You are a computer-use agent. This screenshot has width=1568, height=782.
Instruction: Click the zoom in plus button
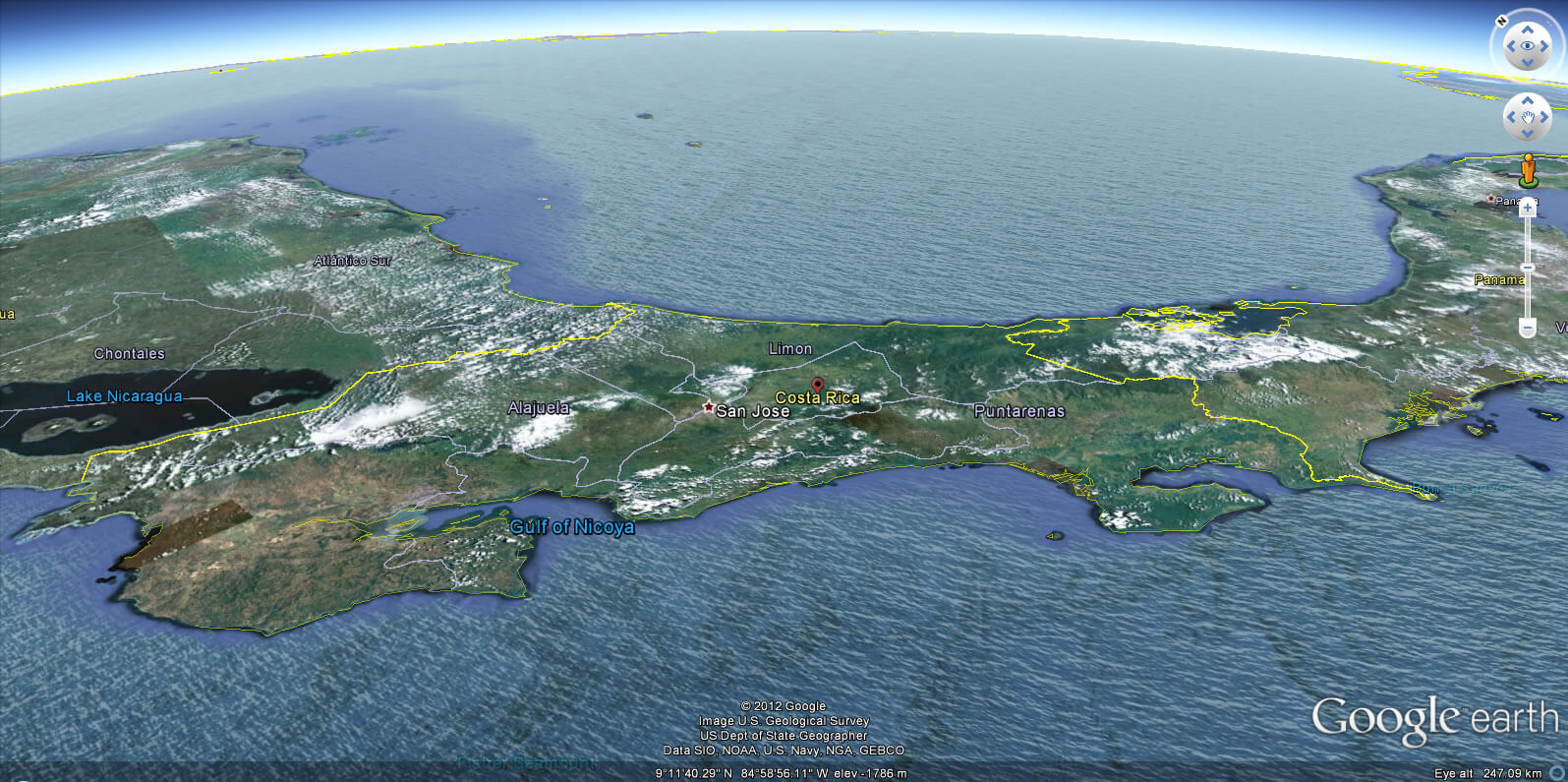tap(1527, 209)
